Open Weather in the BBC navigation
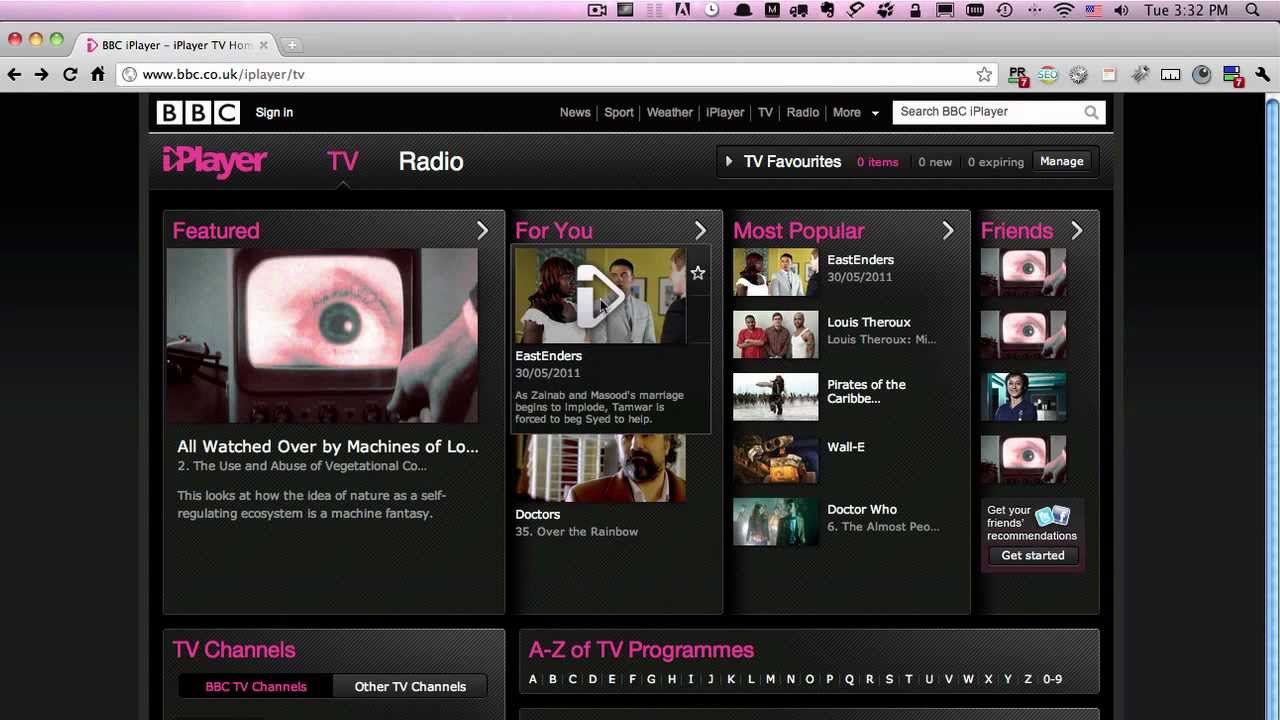Viewport: 1280px width, 720px height. click(x=670, y=112)
